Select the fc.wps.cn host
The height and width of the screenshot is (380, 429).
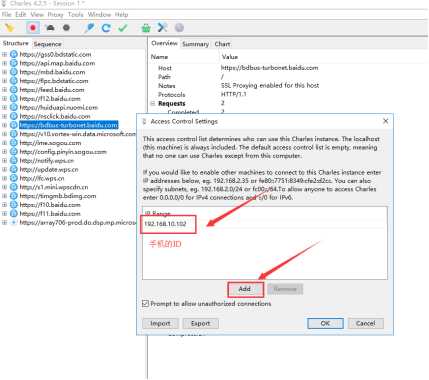[x=42, y=178]
